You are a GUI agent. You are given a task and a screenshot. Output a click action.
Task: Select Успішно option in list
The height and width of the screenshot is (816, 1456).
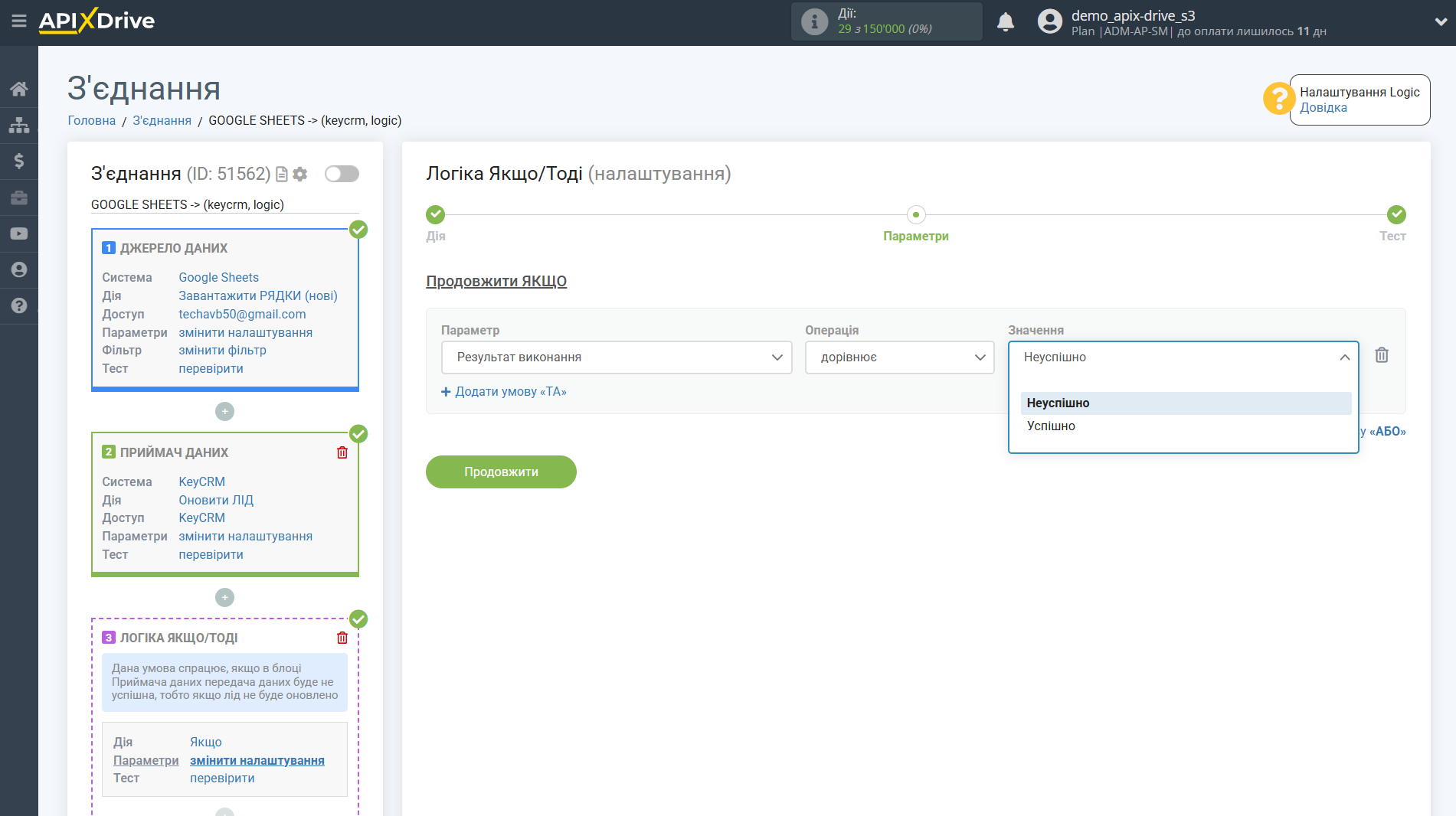click(1186, 426)
